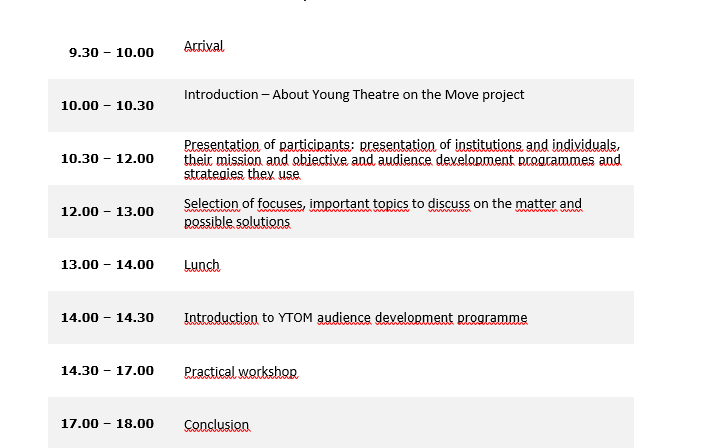Select the word Arrival in the schedule
Viewport: 706px width, 448px height.
[x=204, y=46]
